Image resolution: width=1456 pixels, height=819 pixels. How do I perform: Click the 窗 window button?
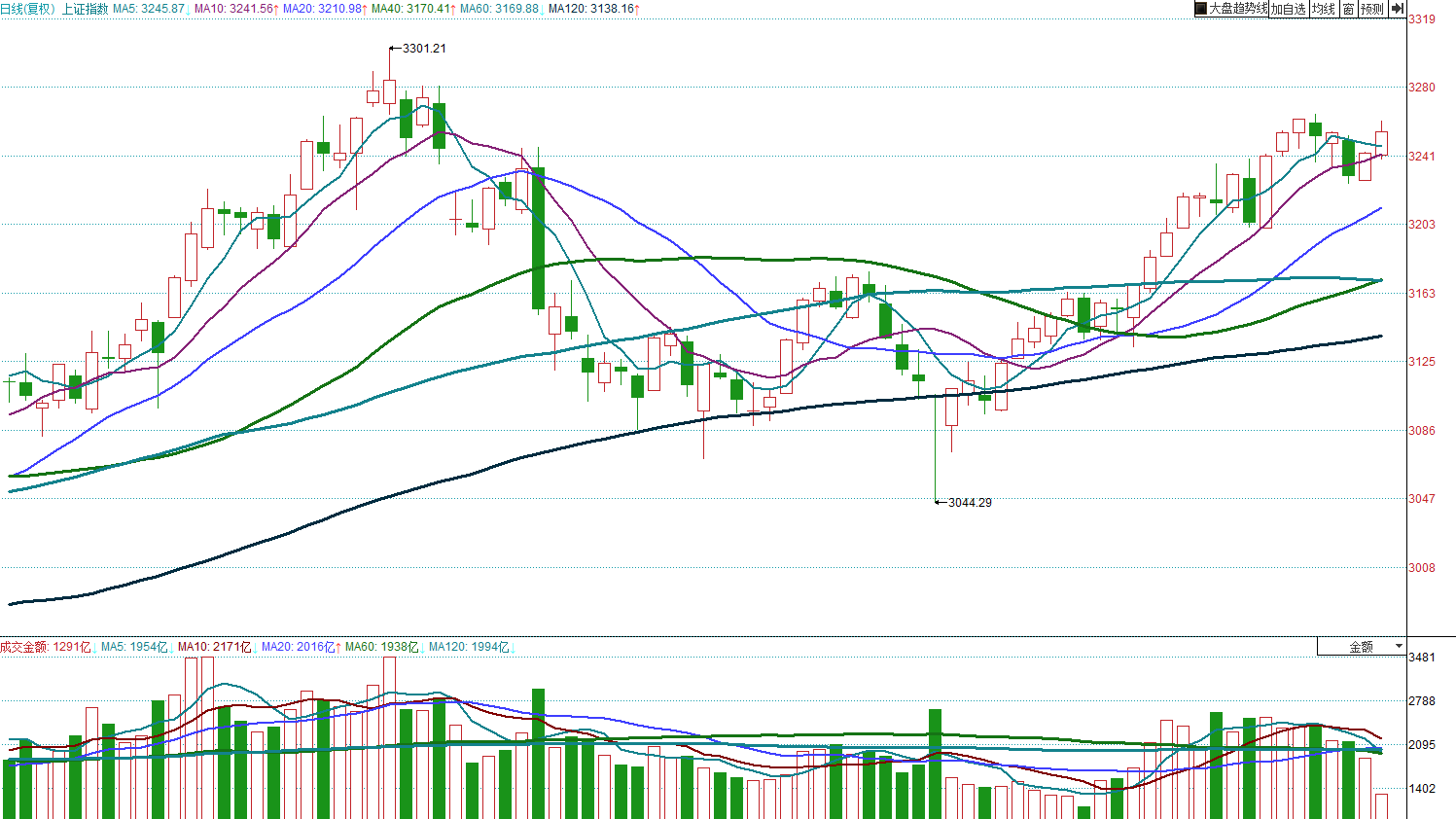point(1348,9)
